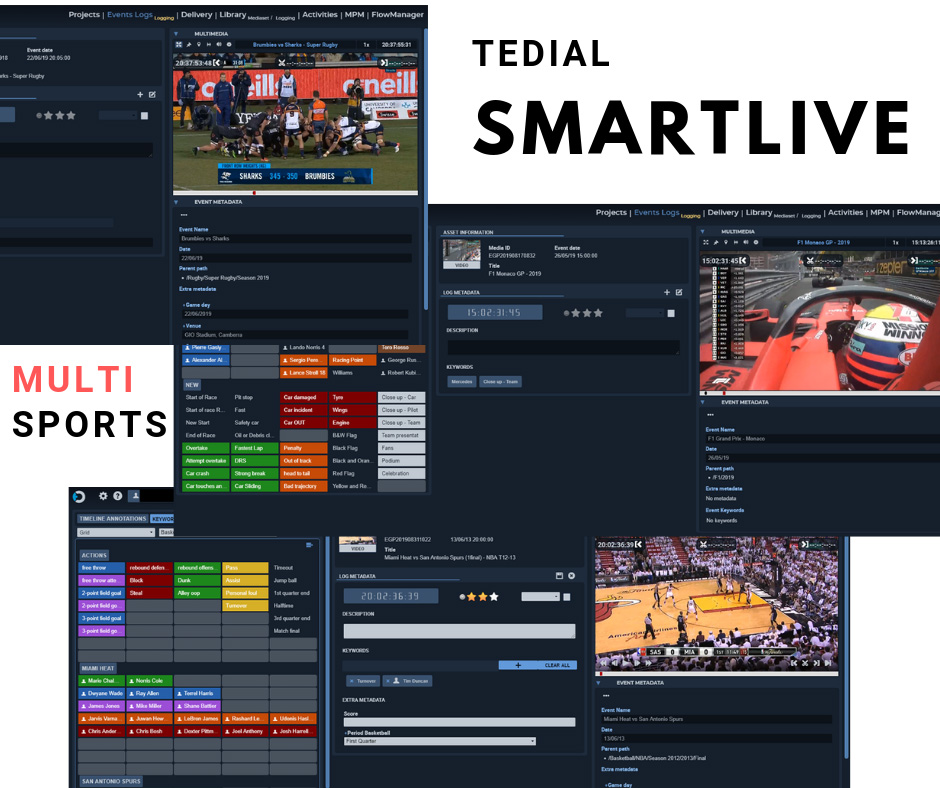Click the Score field in Extra Metadata
The width and height of the screenshot is (940, 788).
(459, 722)
